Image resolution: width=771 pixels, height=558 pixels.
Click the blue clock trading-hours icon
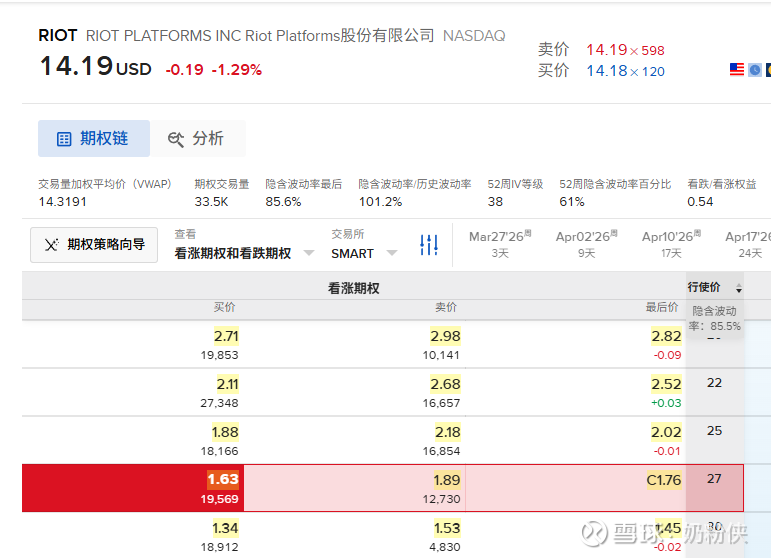coord(755,70)
